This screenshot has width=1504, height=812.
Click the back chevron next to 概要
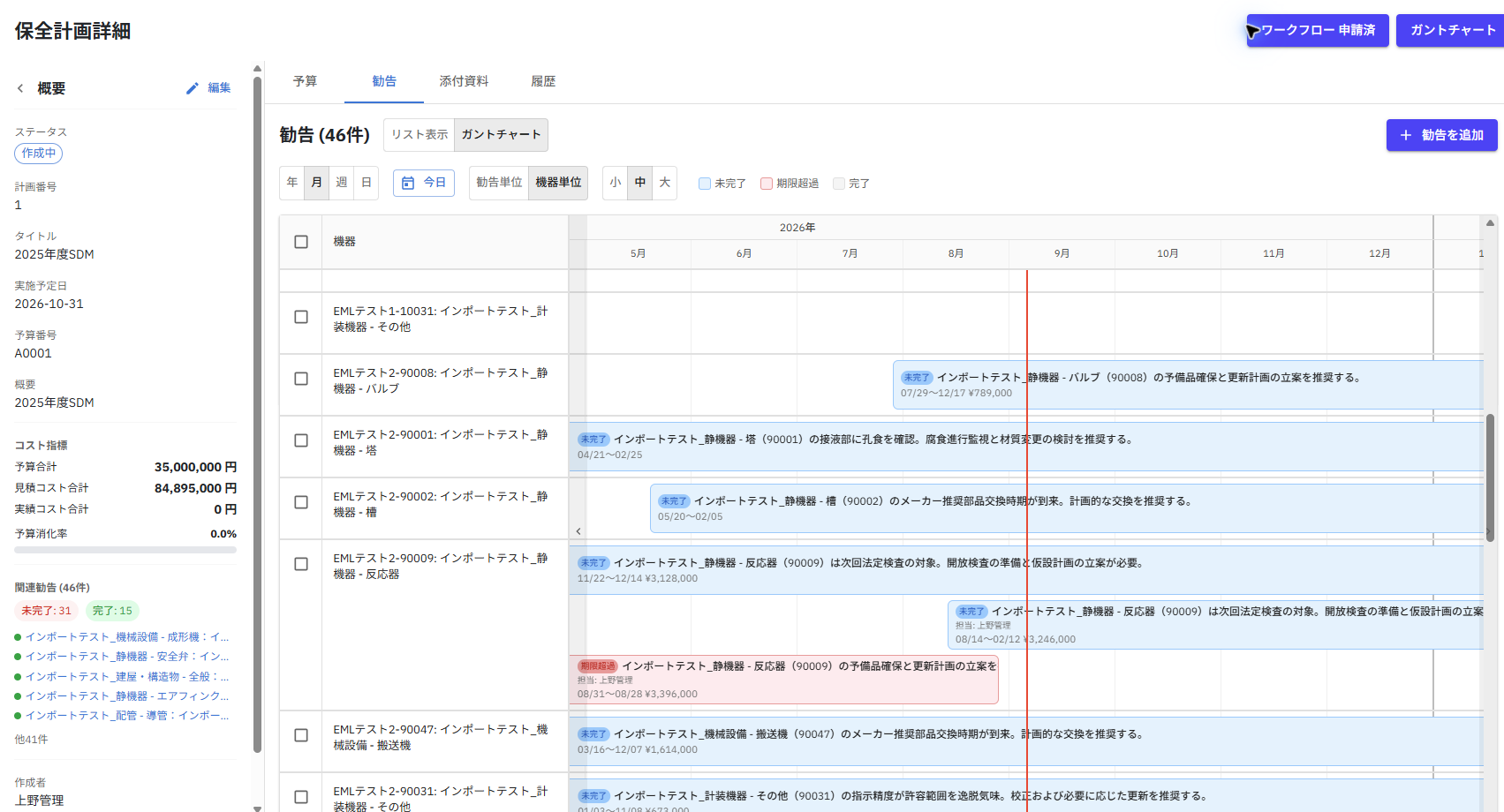point(20,88)
